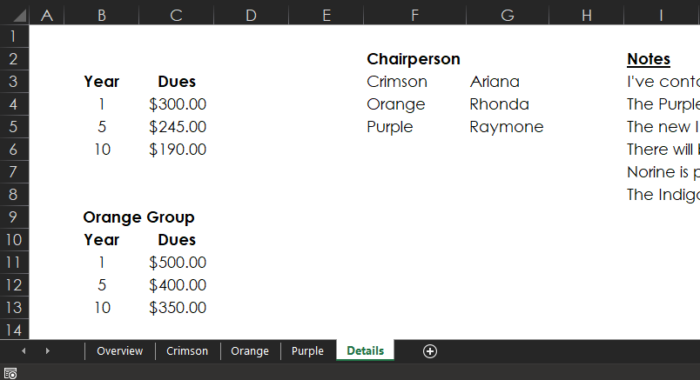Click the Select All corner triangle
700x380 pixels.
point(20,16)
